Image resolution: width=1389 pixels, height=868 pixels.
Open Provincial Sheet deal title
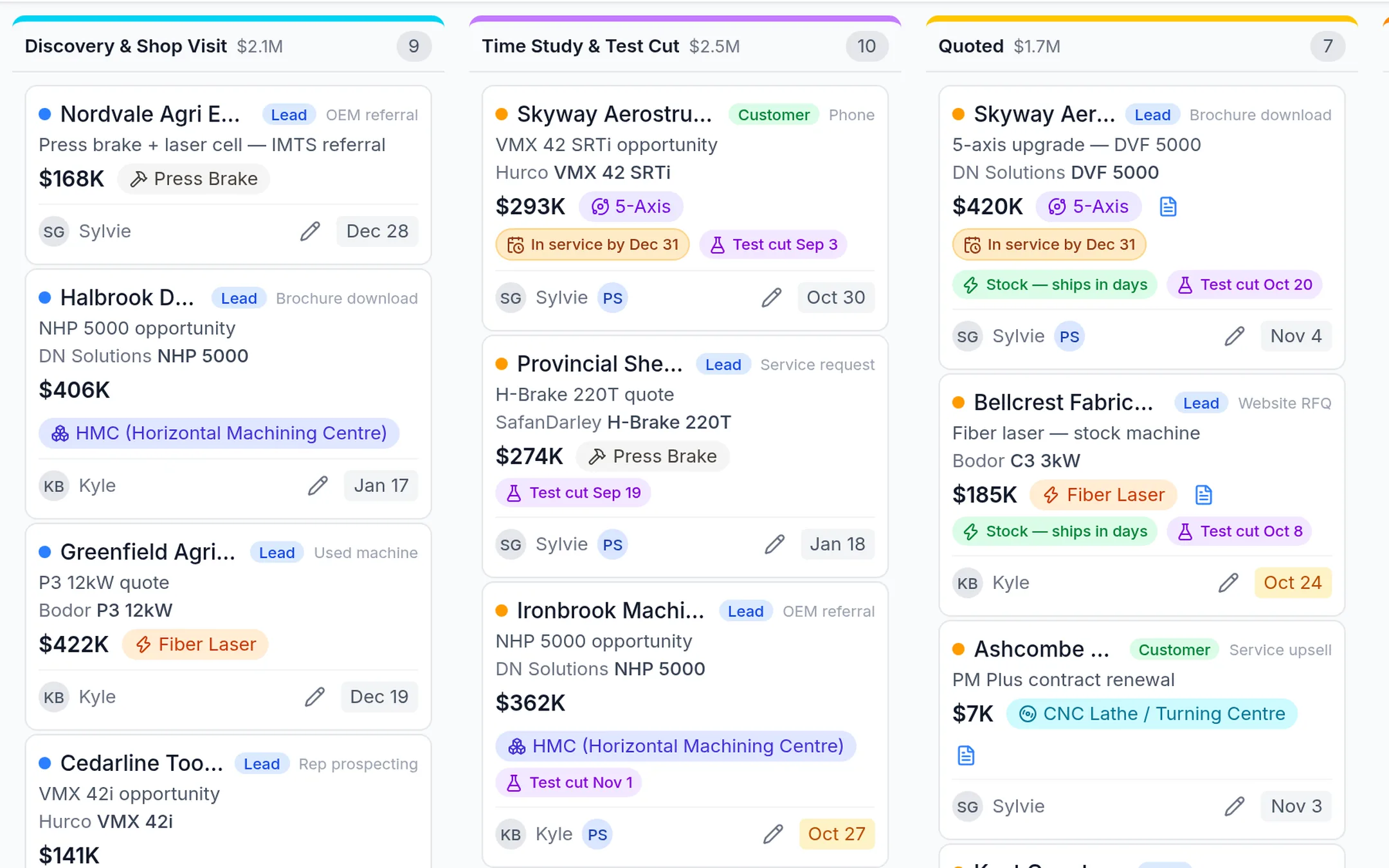599,363
